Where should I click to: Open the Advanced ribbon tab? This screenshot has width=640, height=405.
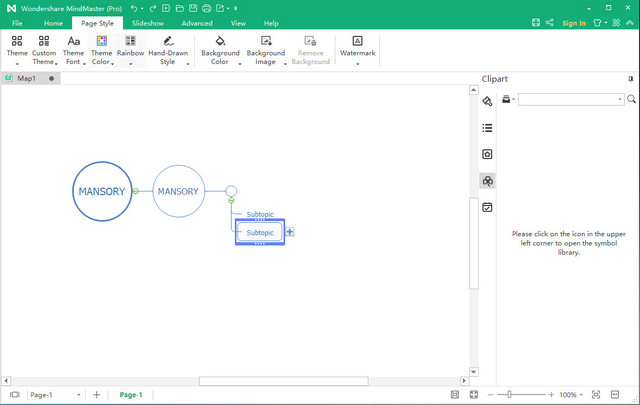coord(197,23)
